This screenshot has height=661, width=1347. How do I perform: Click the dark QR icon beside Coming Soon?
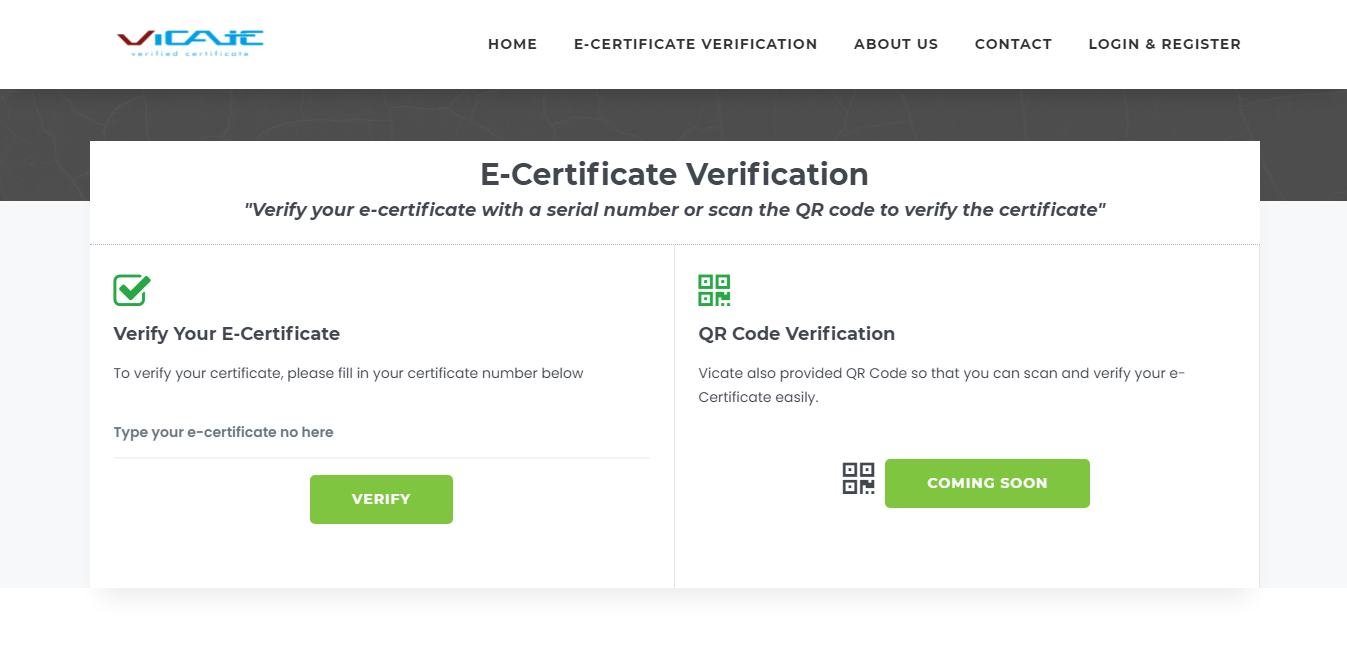[x=858, y=478]
